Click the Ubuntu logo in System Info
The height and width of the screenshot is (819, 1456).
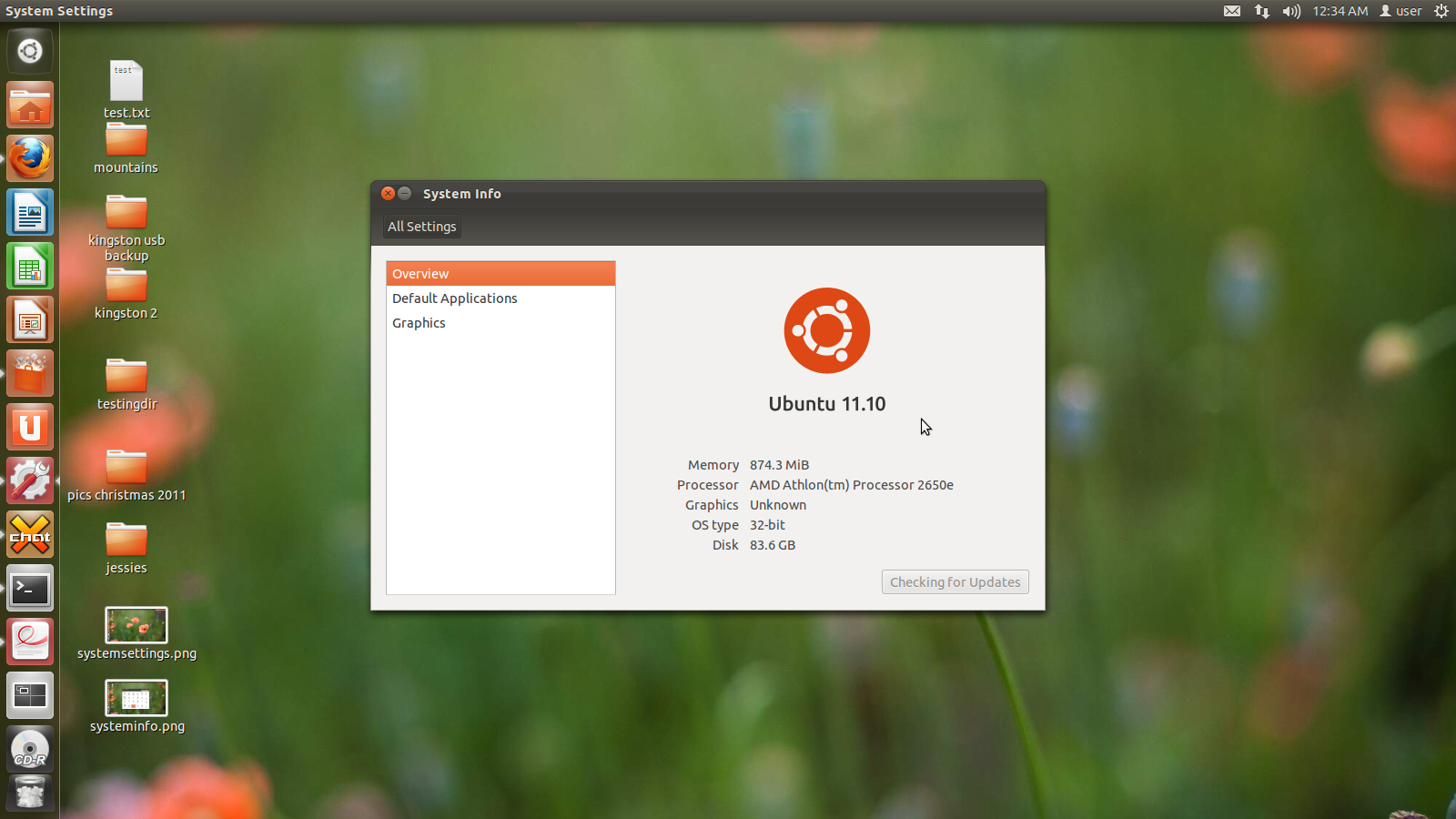tap(827, 330)
